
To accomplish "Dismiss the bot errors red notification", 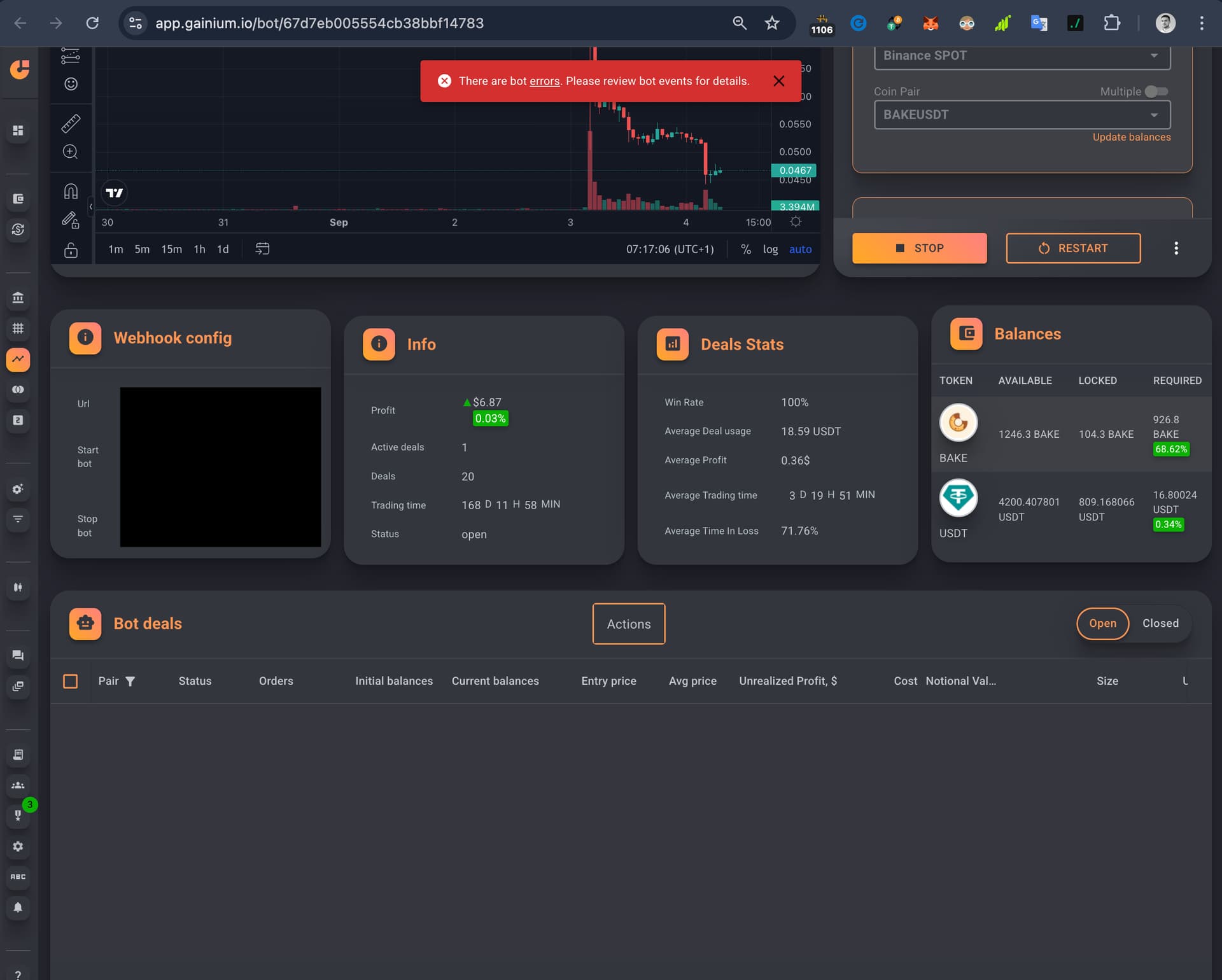I will click(778, 81).
